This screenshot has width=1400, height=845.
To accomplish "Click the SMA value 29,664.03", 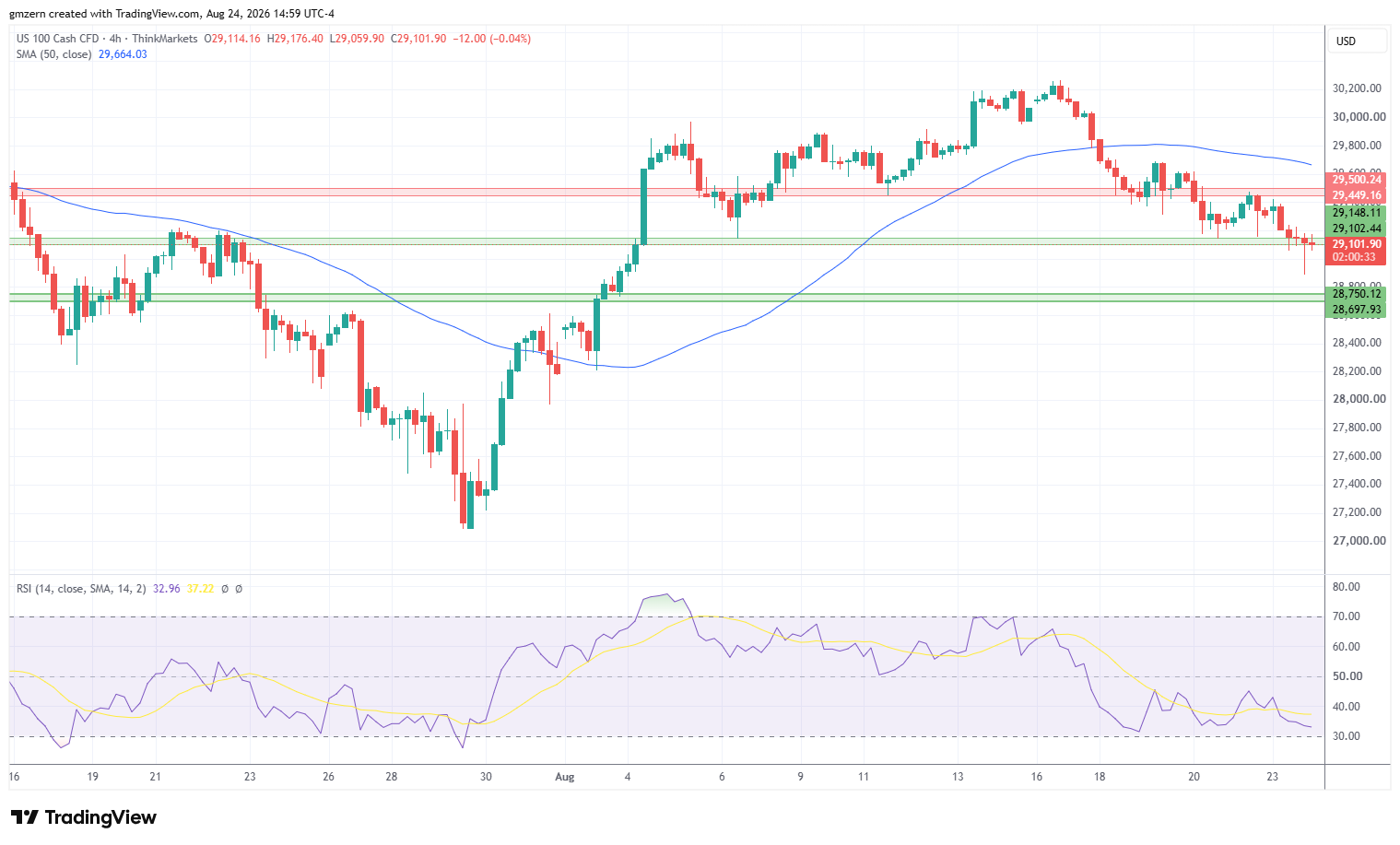I will click(x=123, y=54).
